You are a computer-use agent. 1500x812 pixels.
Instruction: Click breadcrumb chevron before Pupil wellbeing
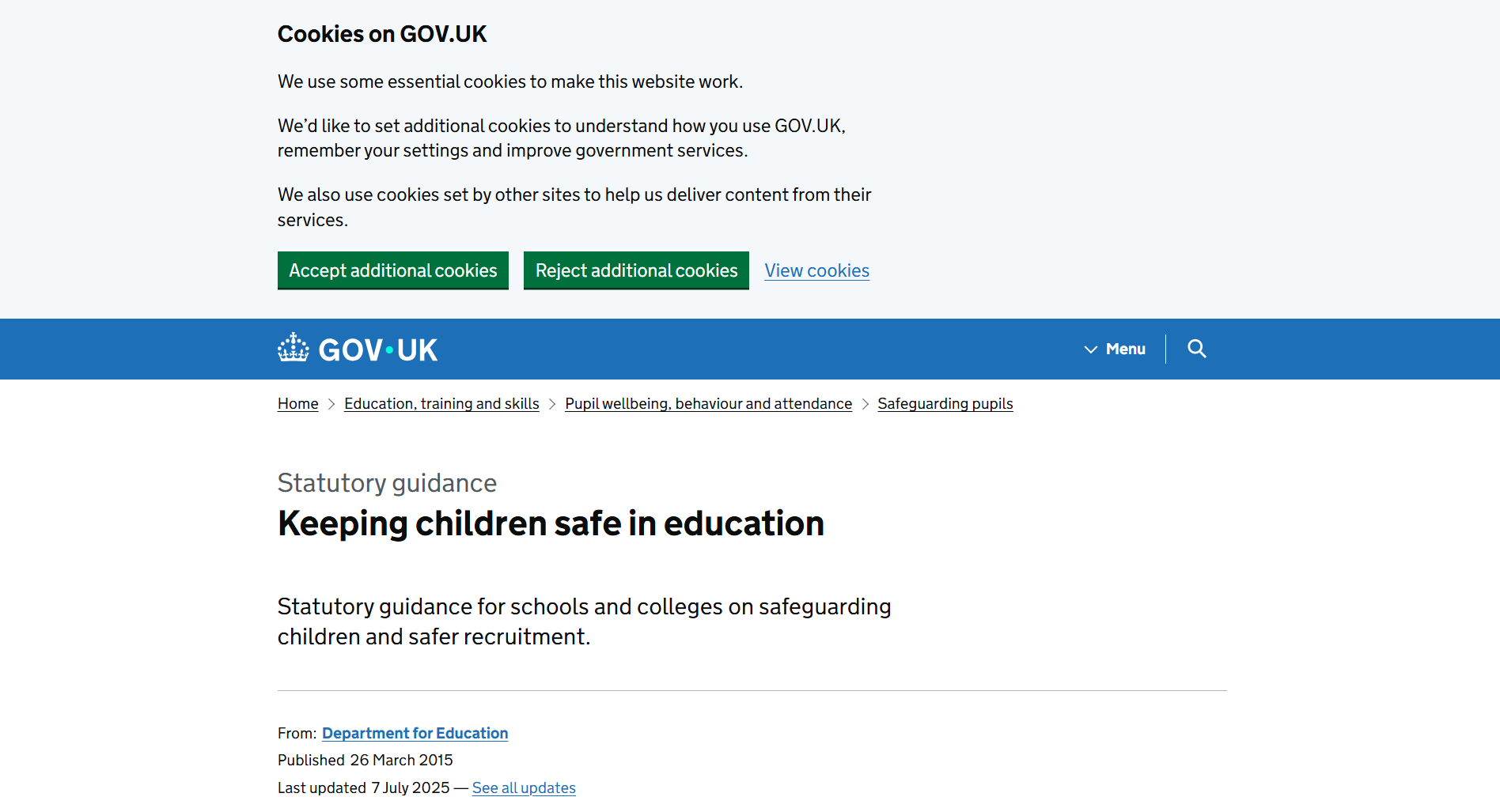pyautogui.click(x=552, y=404)
